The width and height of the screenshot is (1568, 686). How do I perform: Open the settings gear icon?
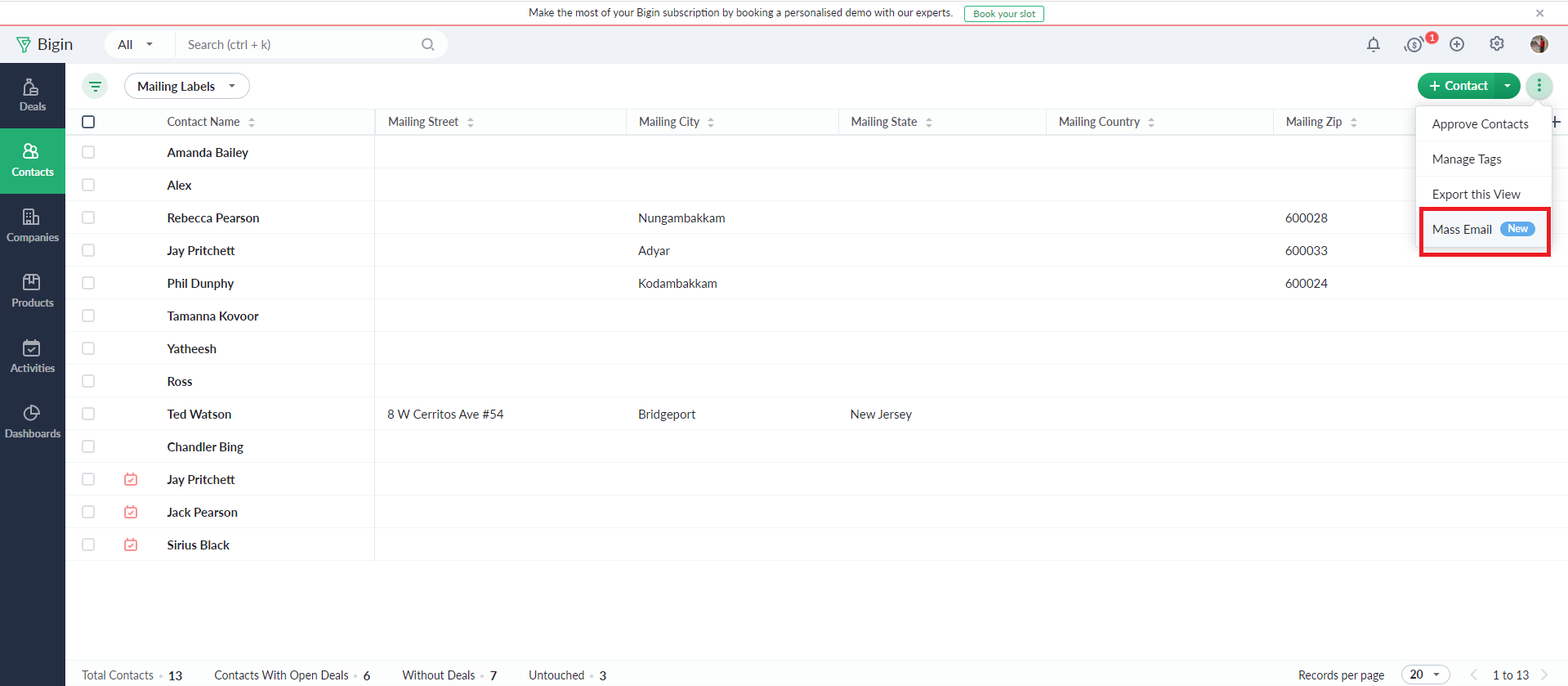coord(1496,45)
